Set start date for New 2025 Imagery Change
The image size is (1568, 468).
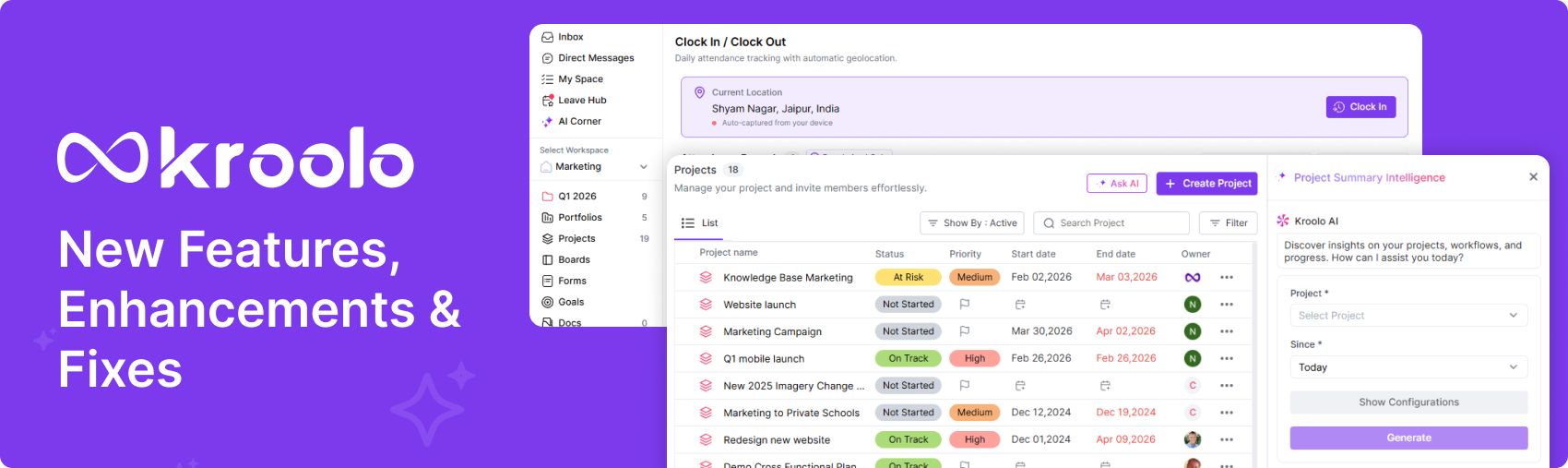point(1020,386)
